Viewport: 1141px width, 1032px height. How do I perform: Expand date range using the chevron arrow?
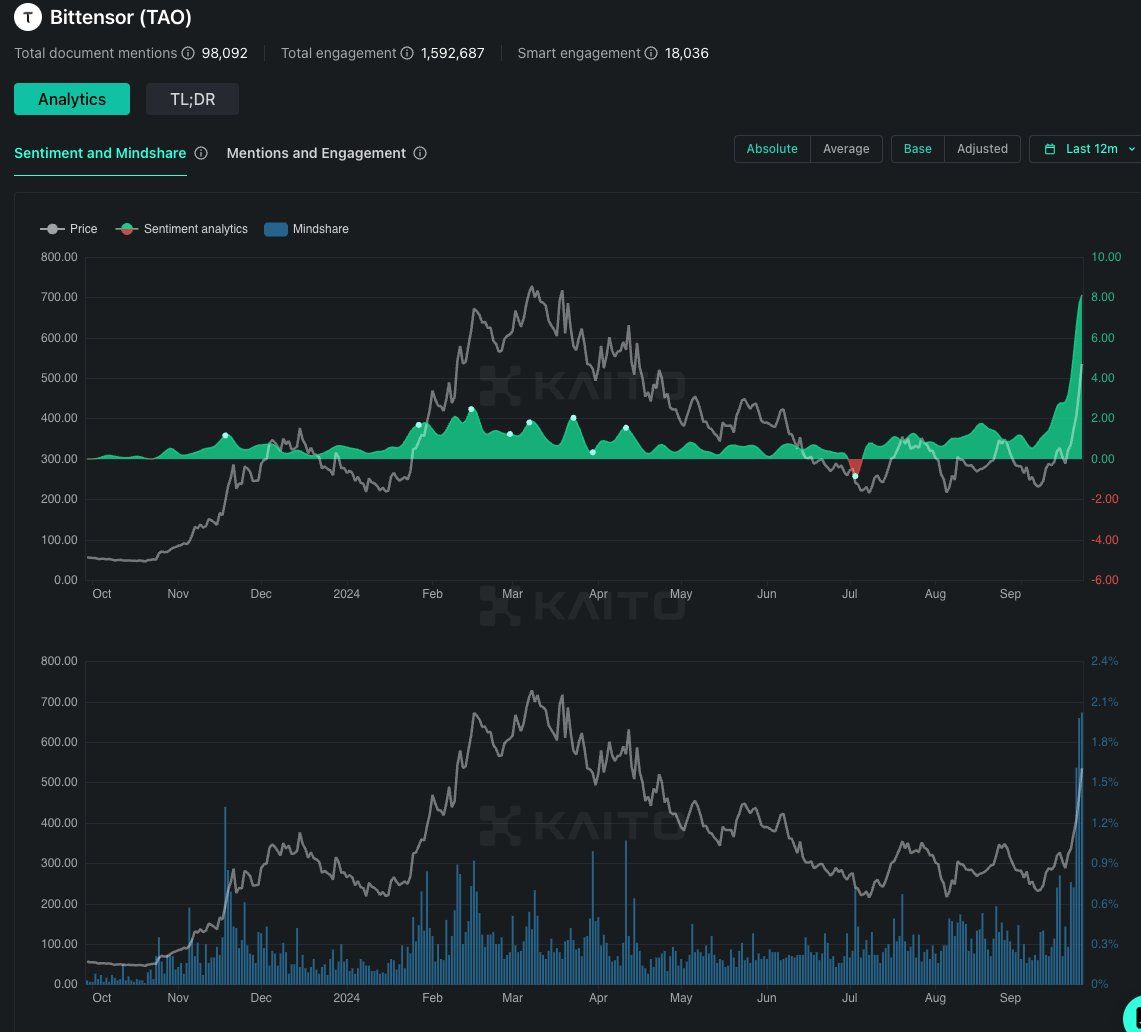[x=1131, y=149]
